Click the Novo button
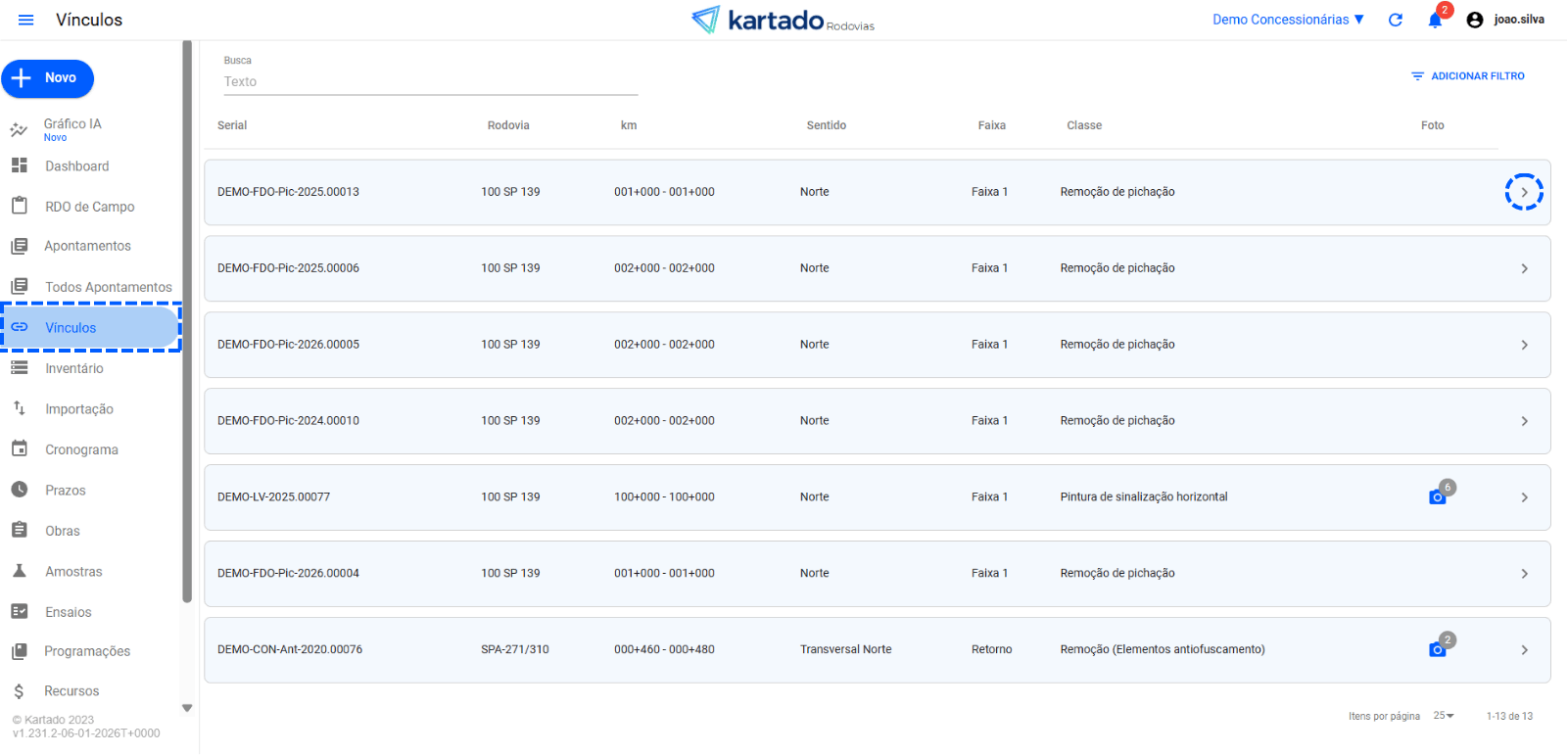This screenshot has width=1568, height=755. point(47,78)
